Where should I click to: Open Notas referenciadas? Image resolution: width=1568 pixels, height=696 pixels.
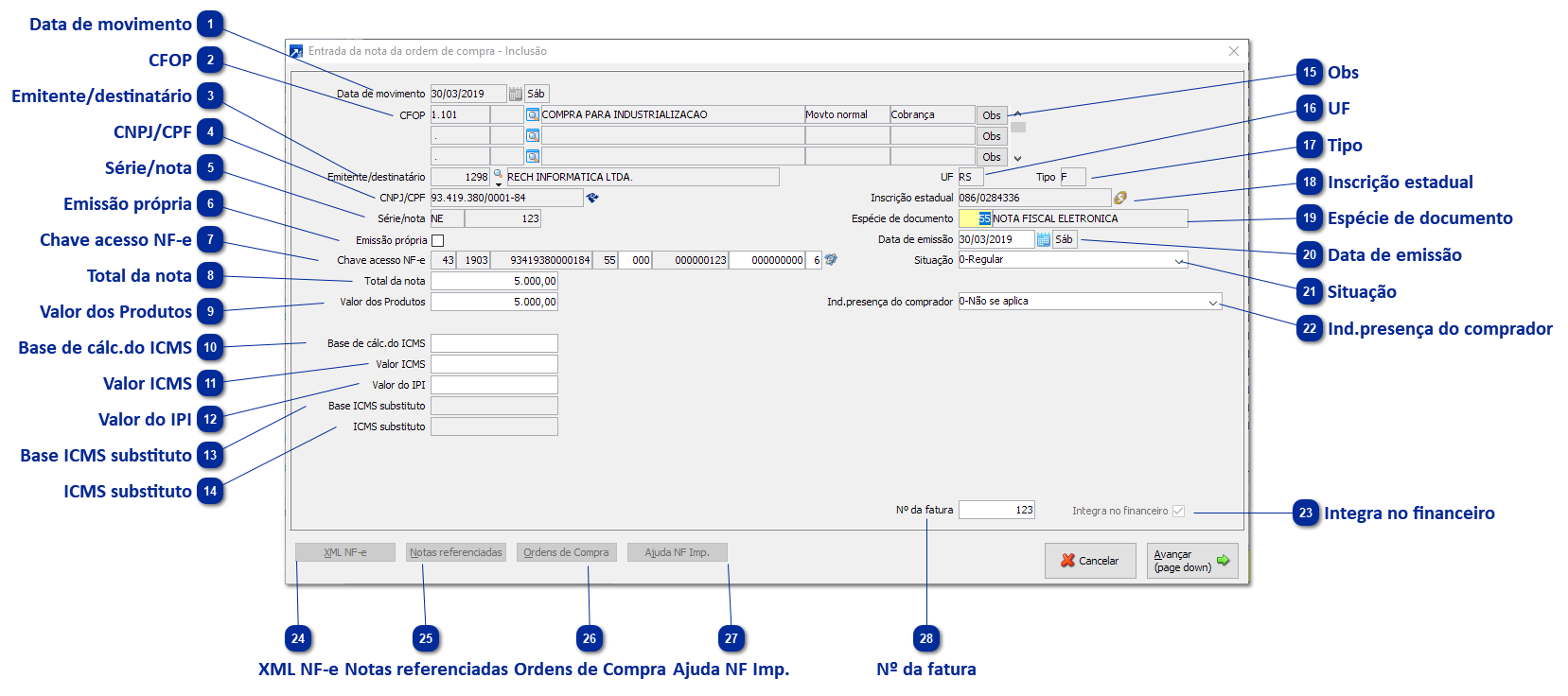click(456, 552)
